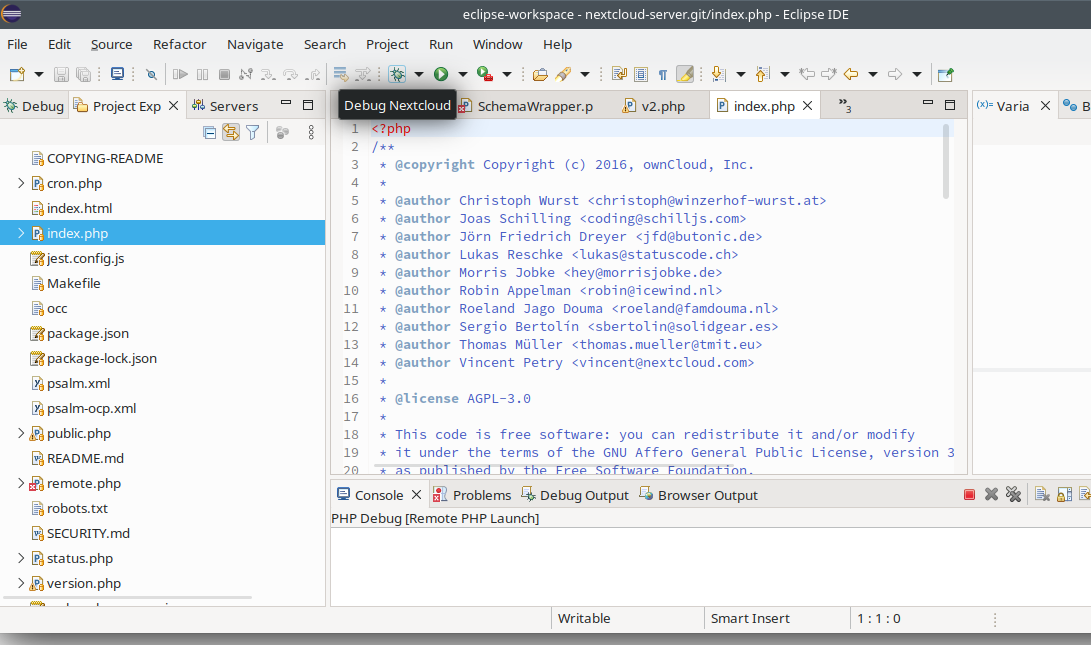Click the New wizard toolbar icon
Image resolution: width=1091 pixels, height=645 pixels.
click(17, 74)
